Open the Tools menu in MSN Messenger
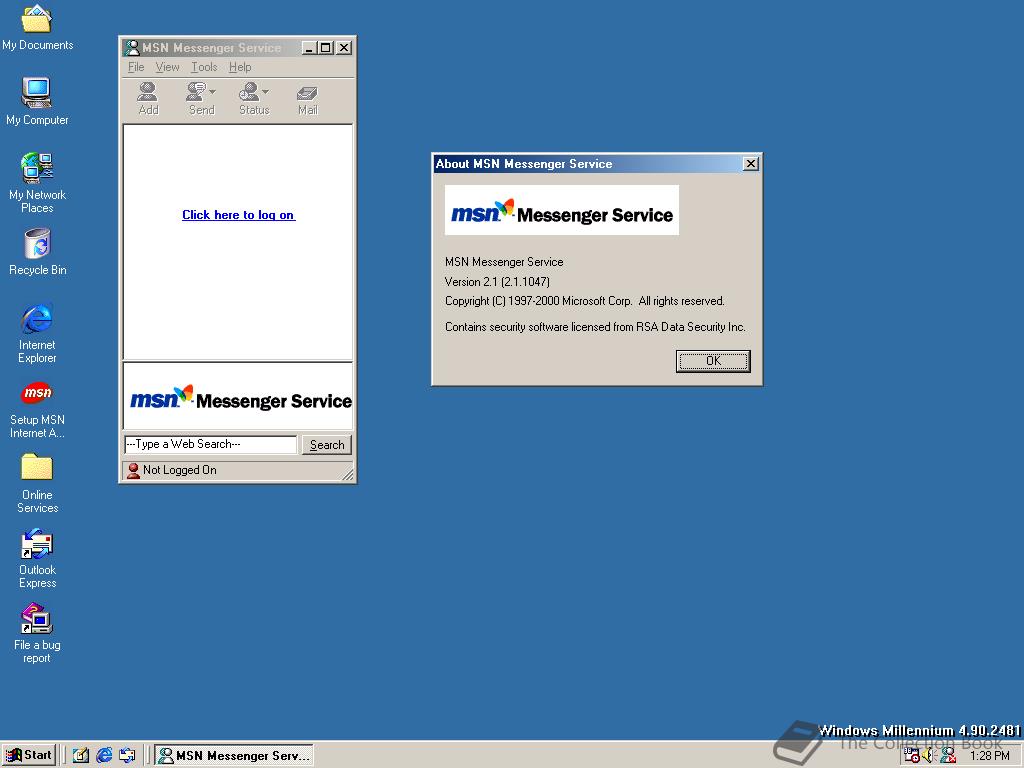The width and height of the screenshot is (1024, 768). tap(204, 67)
